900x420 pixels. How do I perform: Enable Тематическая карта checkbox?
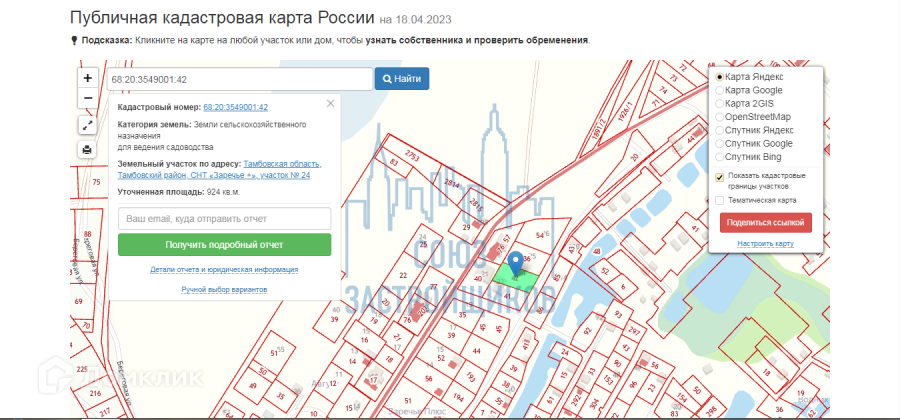coord(720,200)
